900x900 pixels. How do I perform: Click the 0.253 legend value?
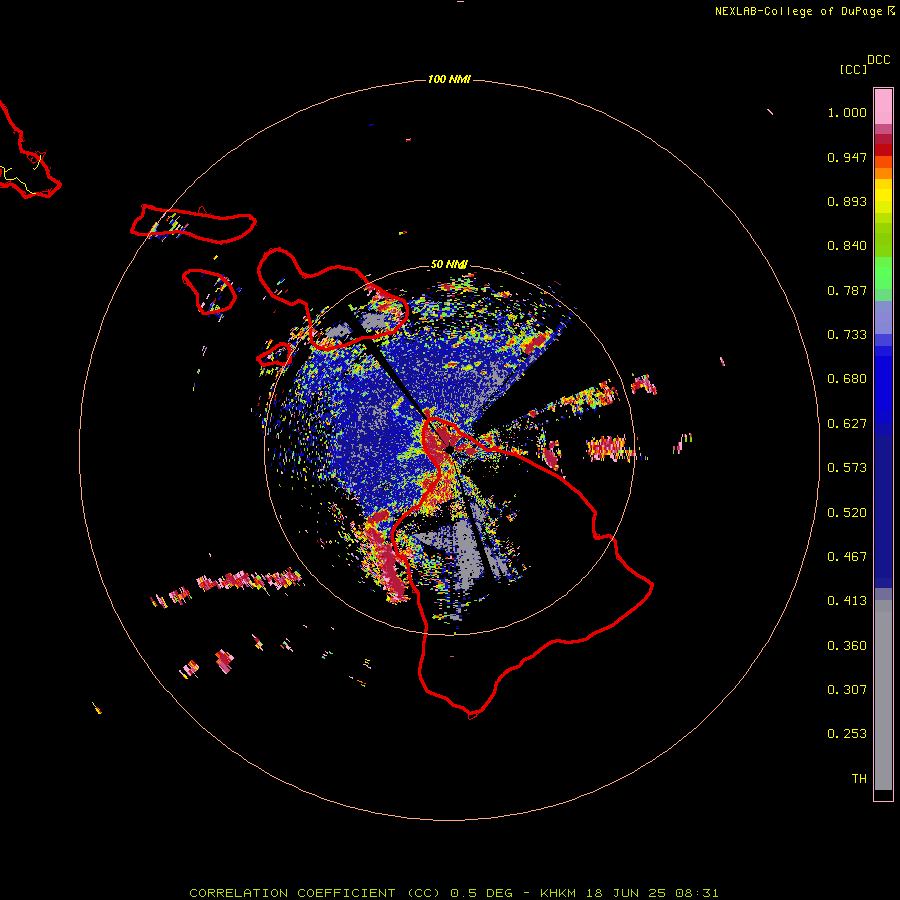tap(847, 734)
